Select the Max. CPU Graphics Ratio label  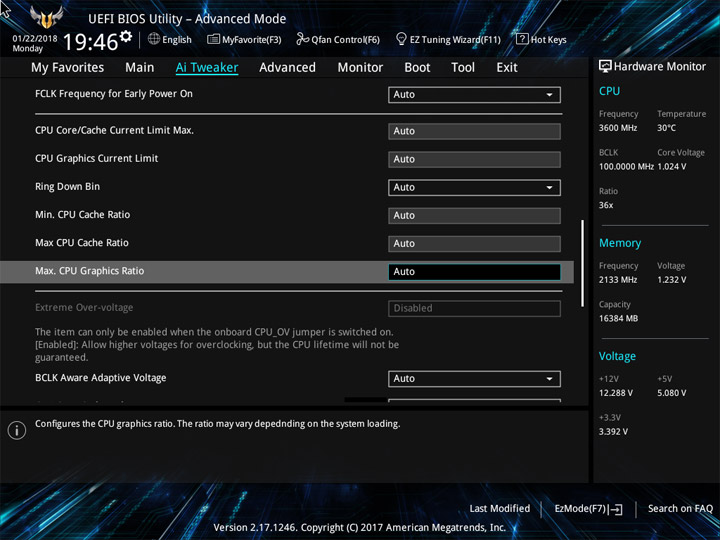pyautogui.click(x=90, y=271)
